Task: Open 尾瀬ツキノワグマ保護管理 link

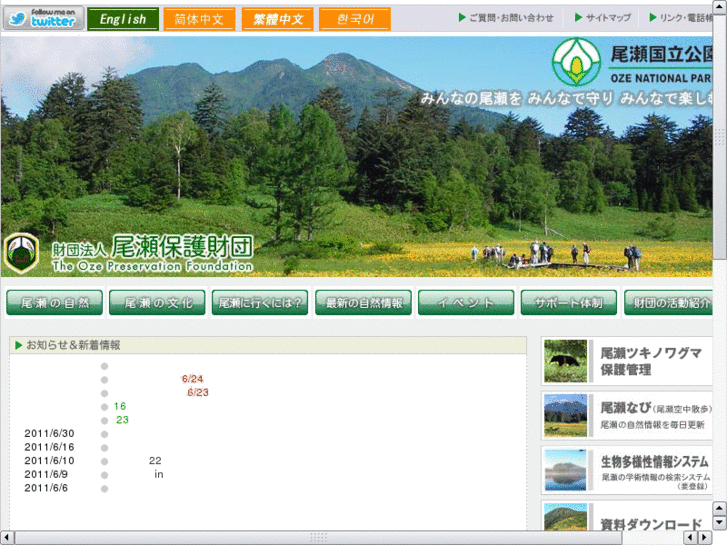Action: tap(651, 361)
